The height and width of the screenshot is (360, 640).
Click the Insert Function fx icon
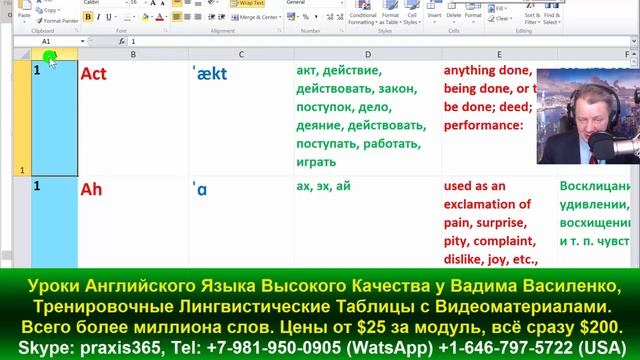coord(122,41)
